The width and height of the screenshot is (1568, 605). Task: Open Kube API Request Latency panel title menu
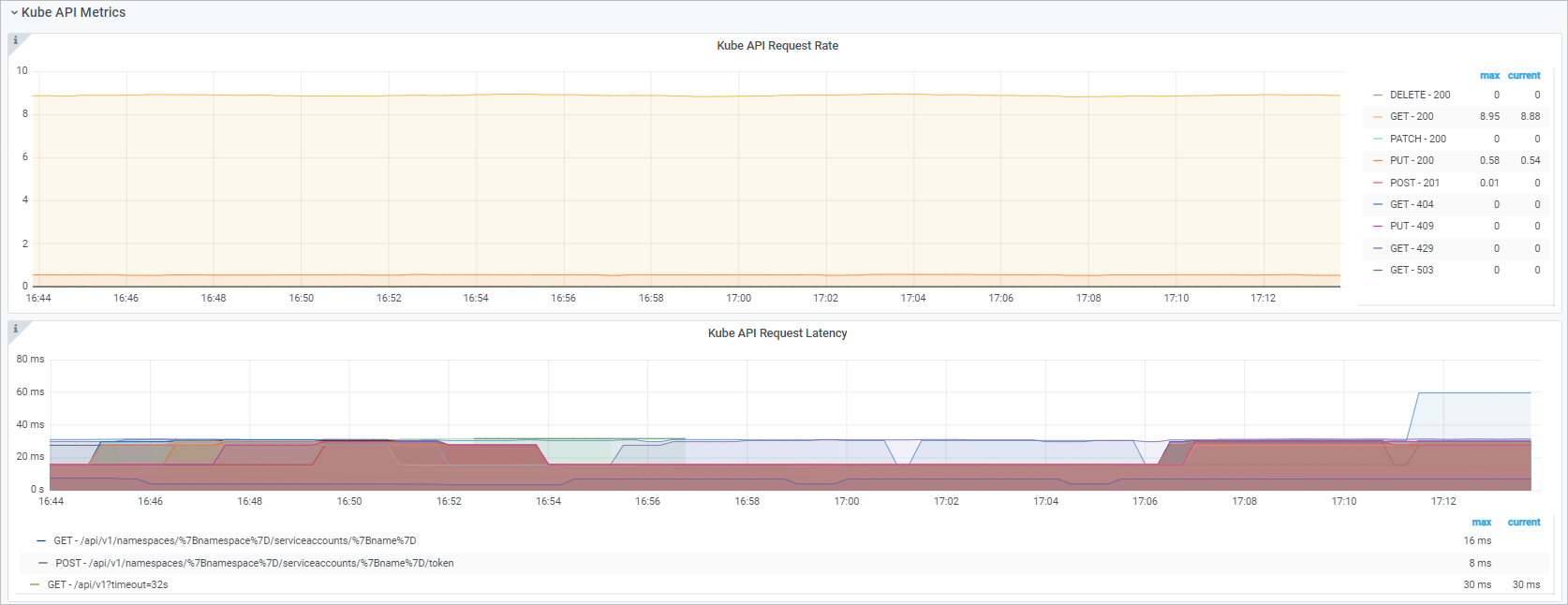click(777, 332)
